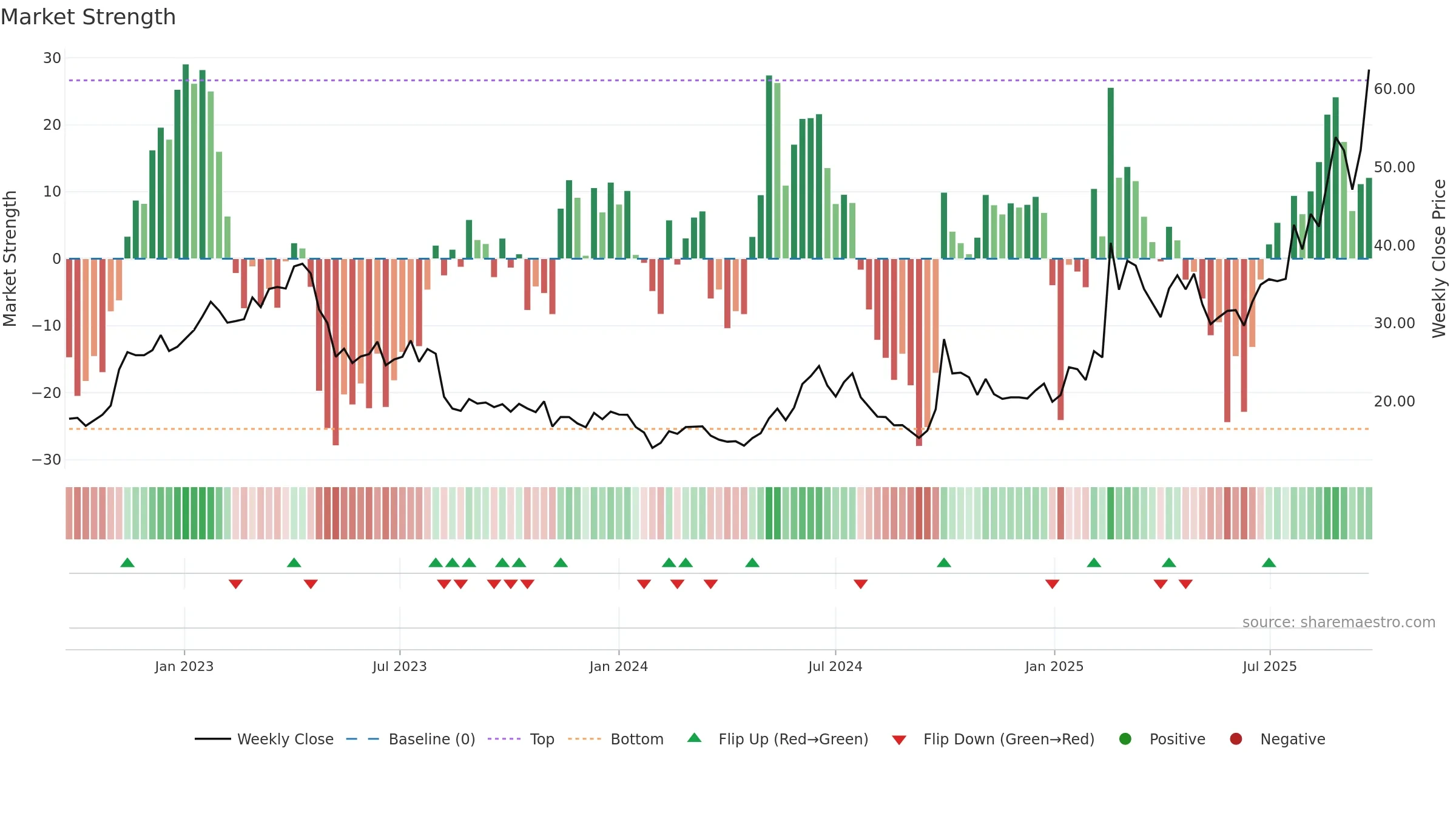Click the last green flip-up marker at Jul 2025
The image size is (1456, 819).
[1269, 562]
